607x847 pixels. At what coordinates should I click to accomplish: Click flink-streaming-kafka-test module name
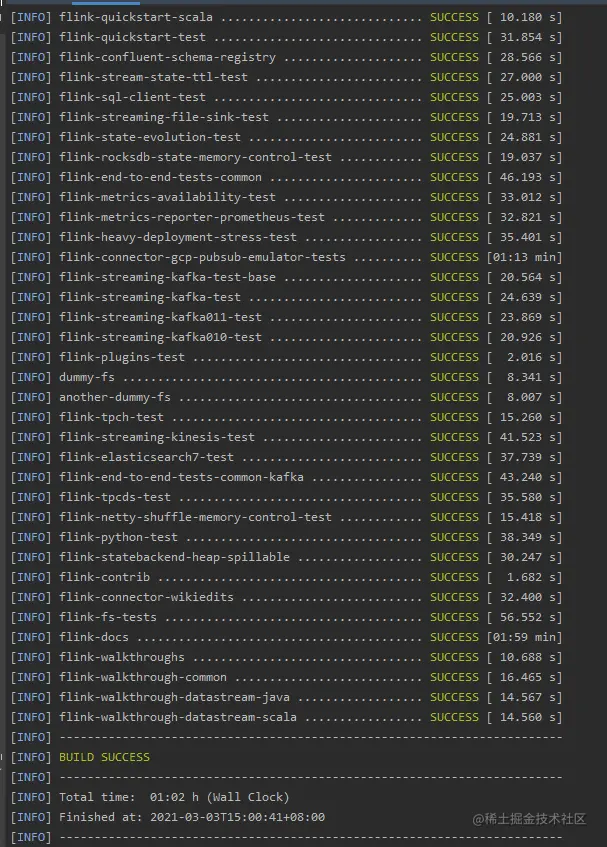150,297
